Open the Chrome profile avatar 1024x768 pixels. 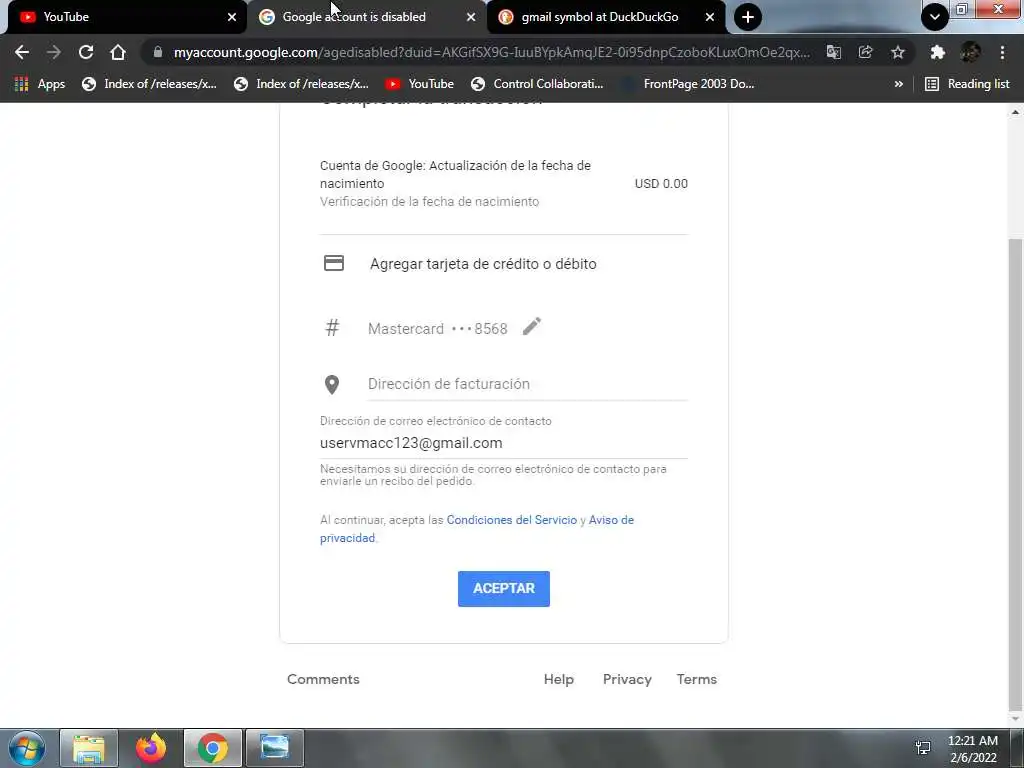click(x=970, y=52)
